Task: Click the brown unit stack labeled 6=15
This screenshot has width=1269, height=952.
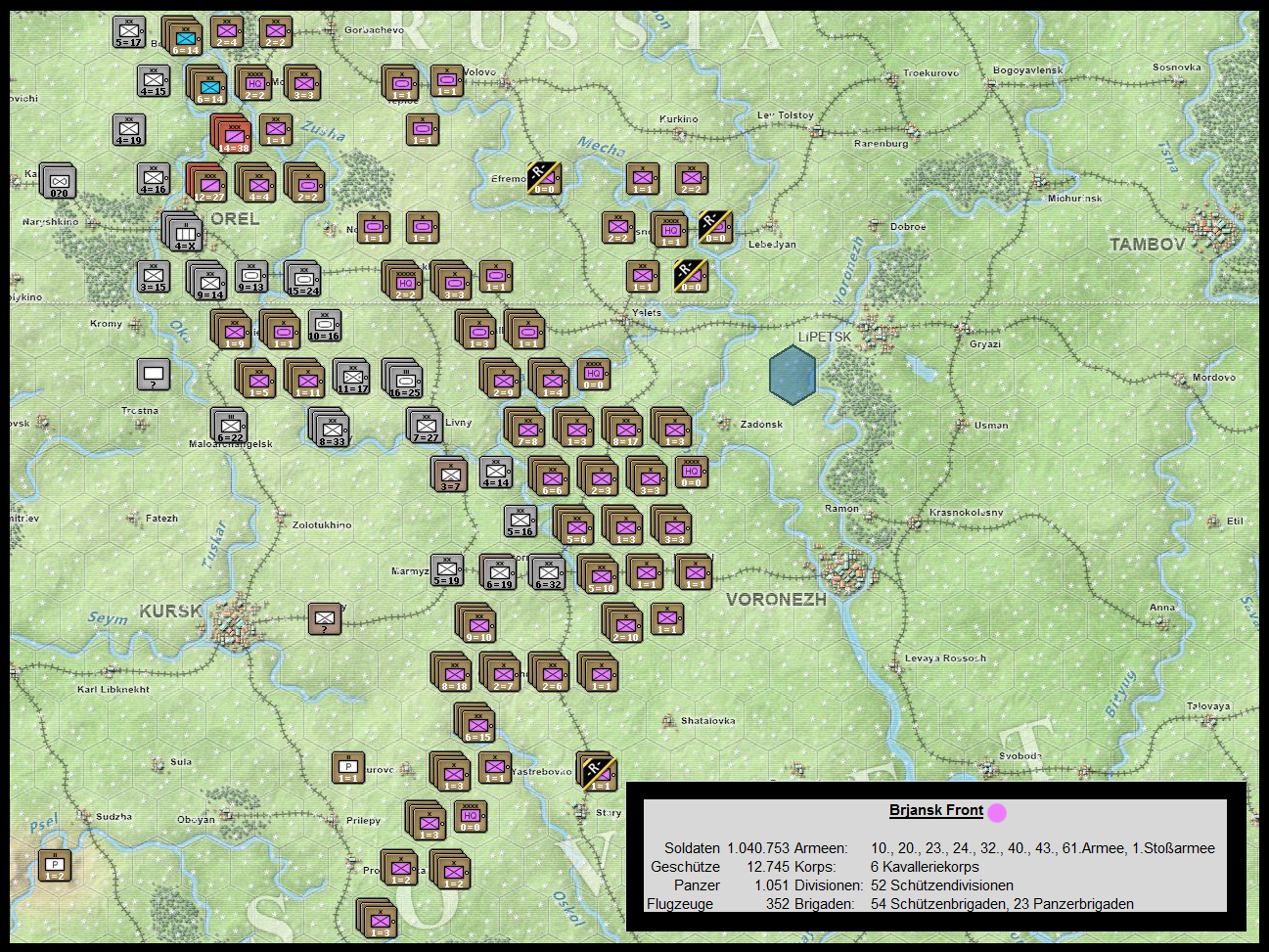Action: pos(476,723)
